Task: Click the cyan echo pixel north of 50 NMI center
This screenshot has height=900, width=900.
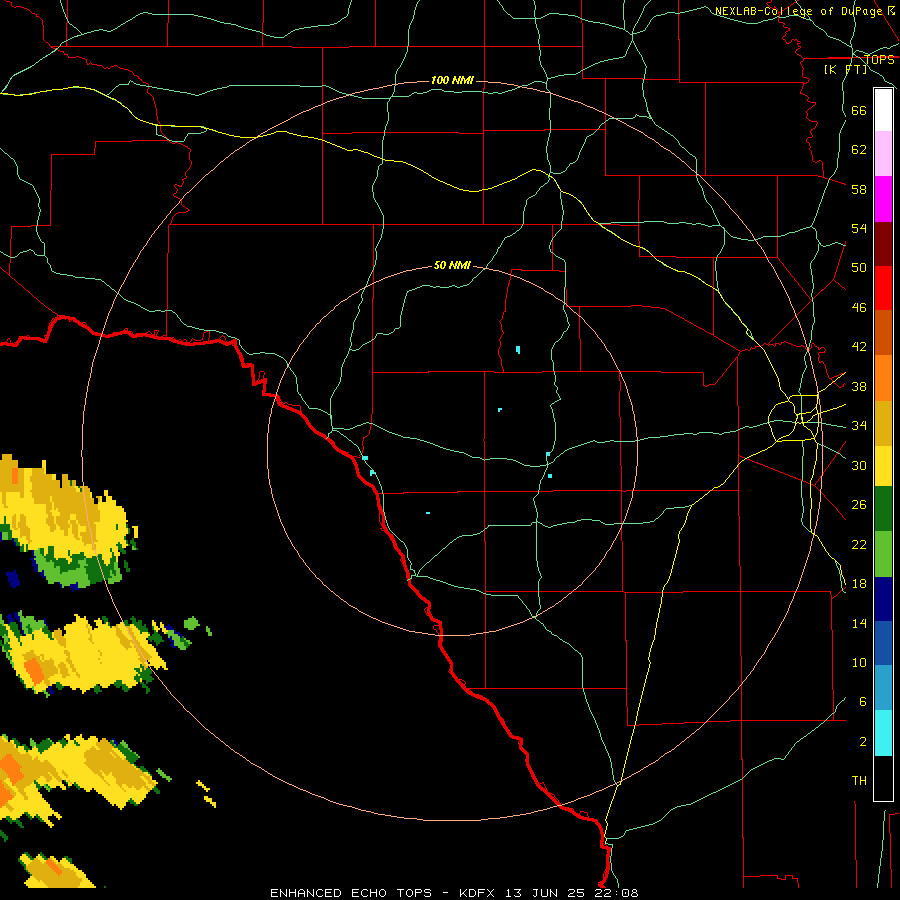Action: coord(518,350)
